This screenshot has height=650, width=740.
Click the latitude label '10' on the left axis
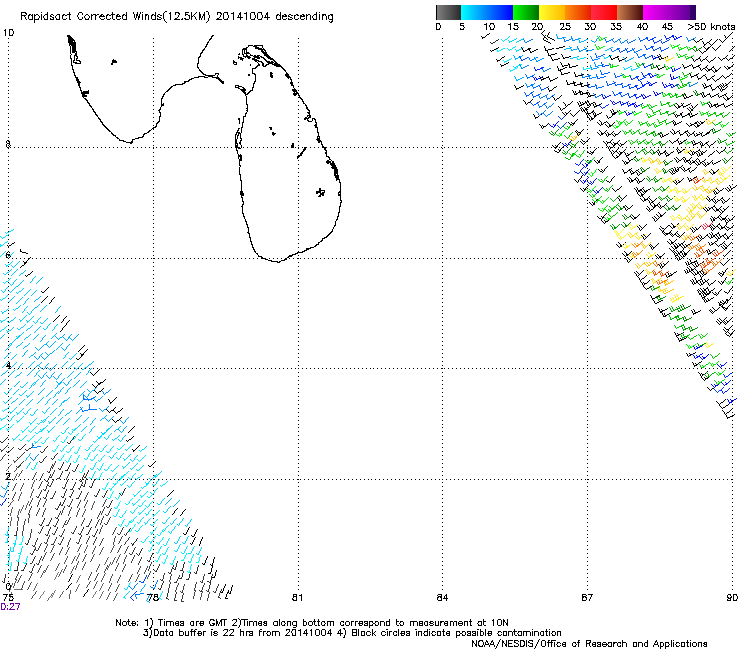click(8, 33)
